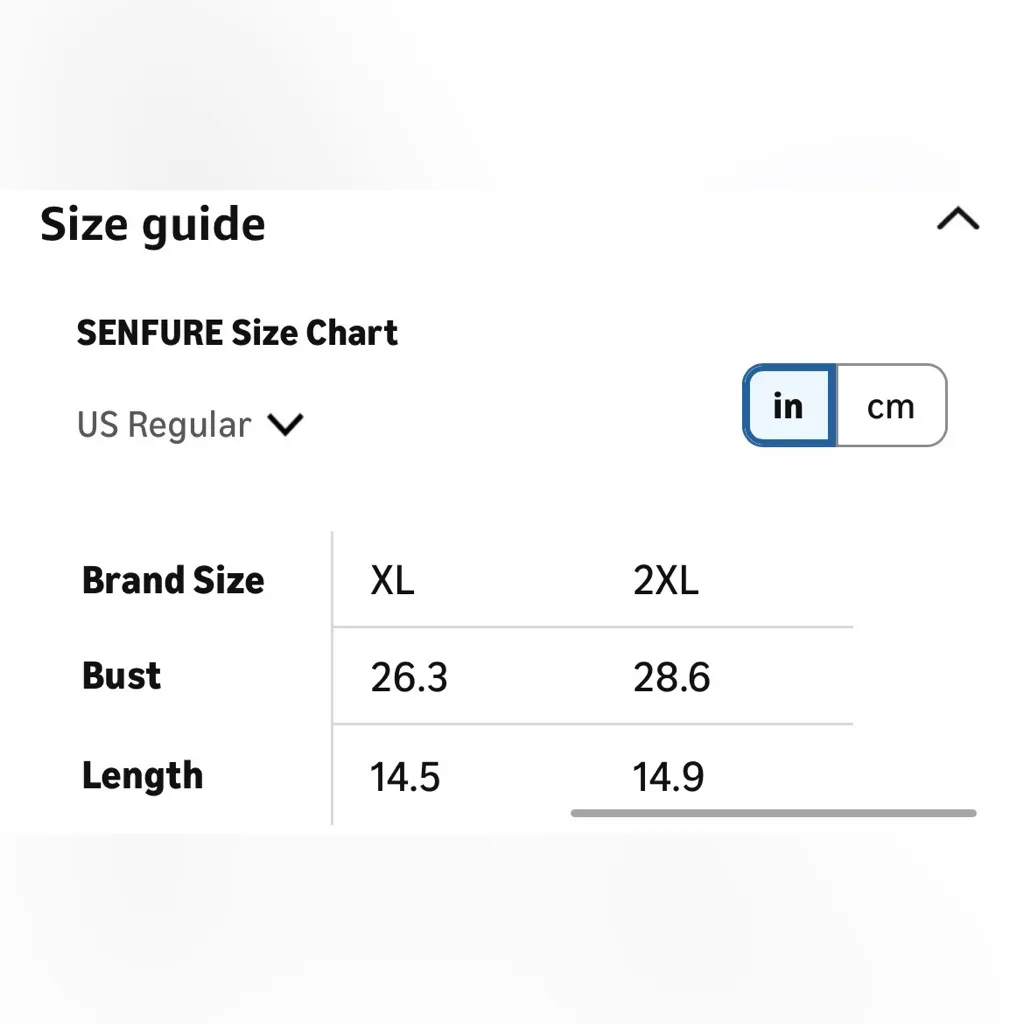Click the Brand Size row header
The width and height of the screenshot is (1024, 1024).
173,580
